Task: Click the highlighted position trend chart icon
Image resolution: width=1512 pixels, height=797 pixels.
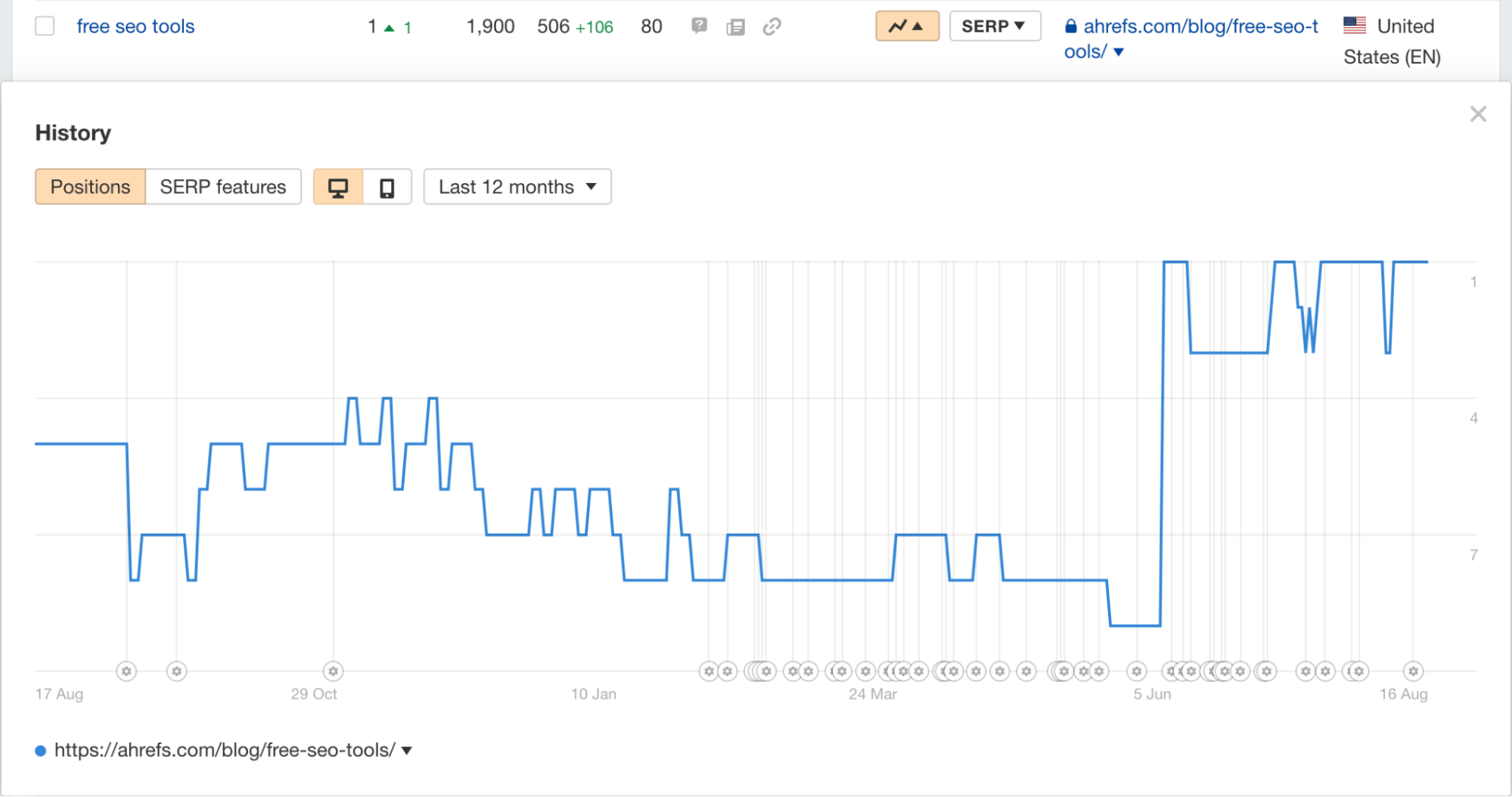Action: (x=907, y=26)
